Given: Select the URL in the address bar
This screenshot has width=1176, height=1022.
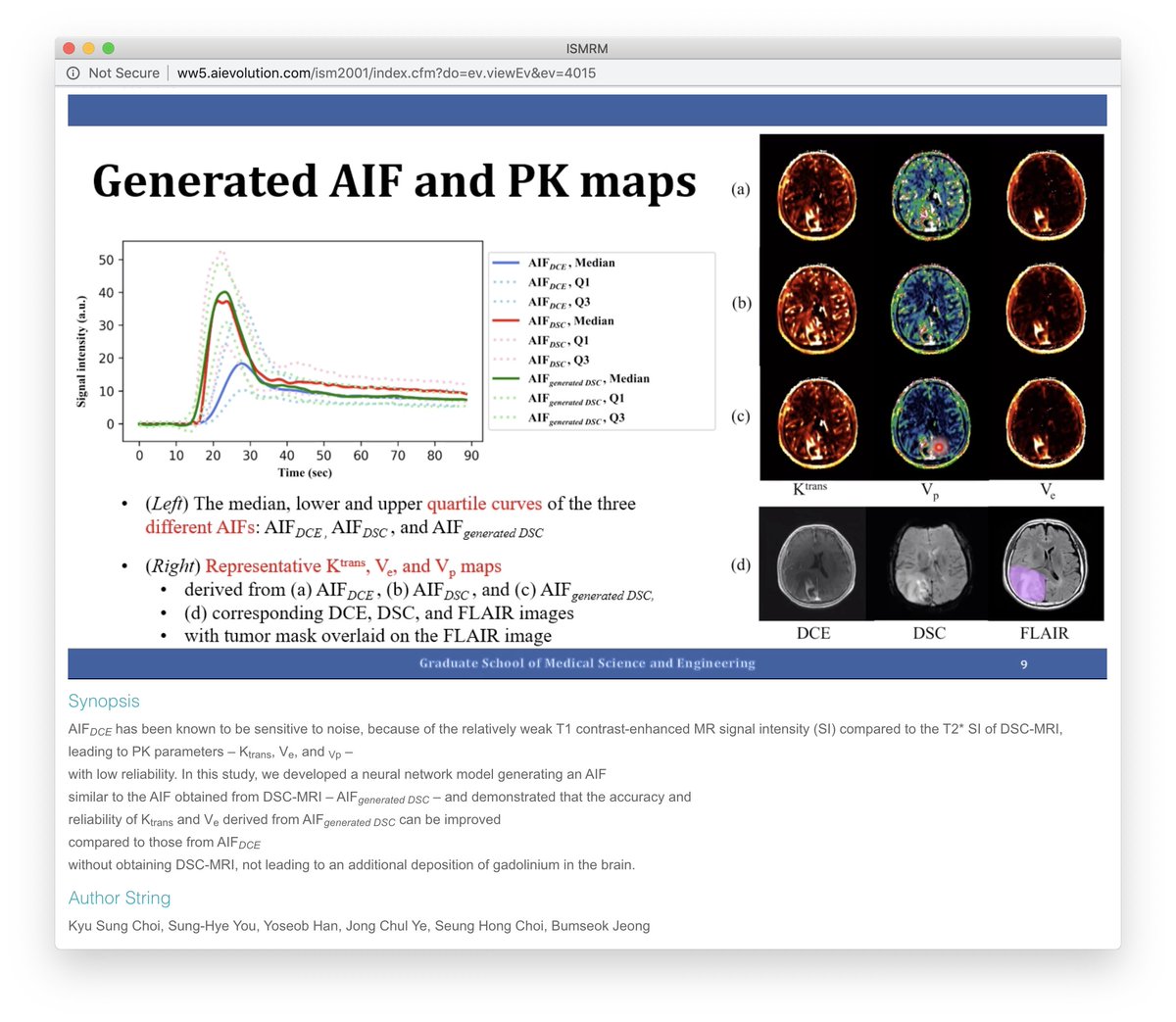Looking at the screenshot, I should 386,73.
